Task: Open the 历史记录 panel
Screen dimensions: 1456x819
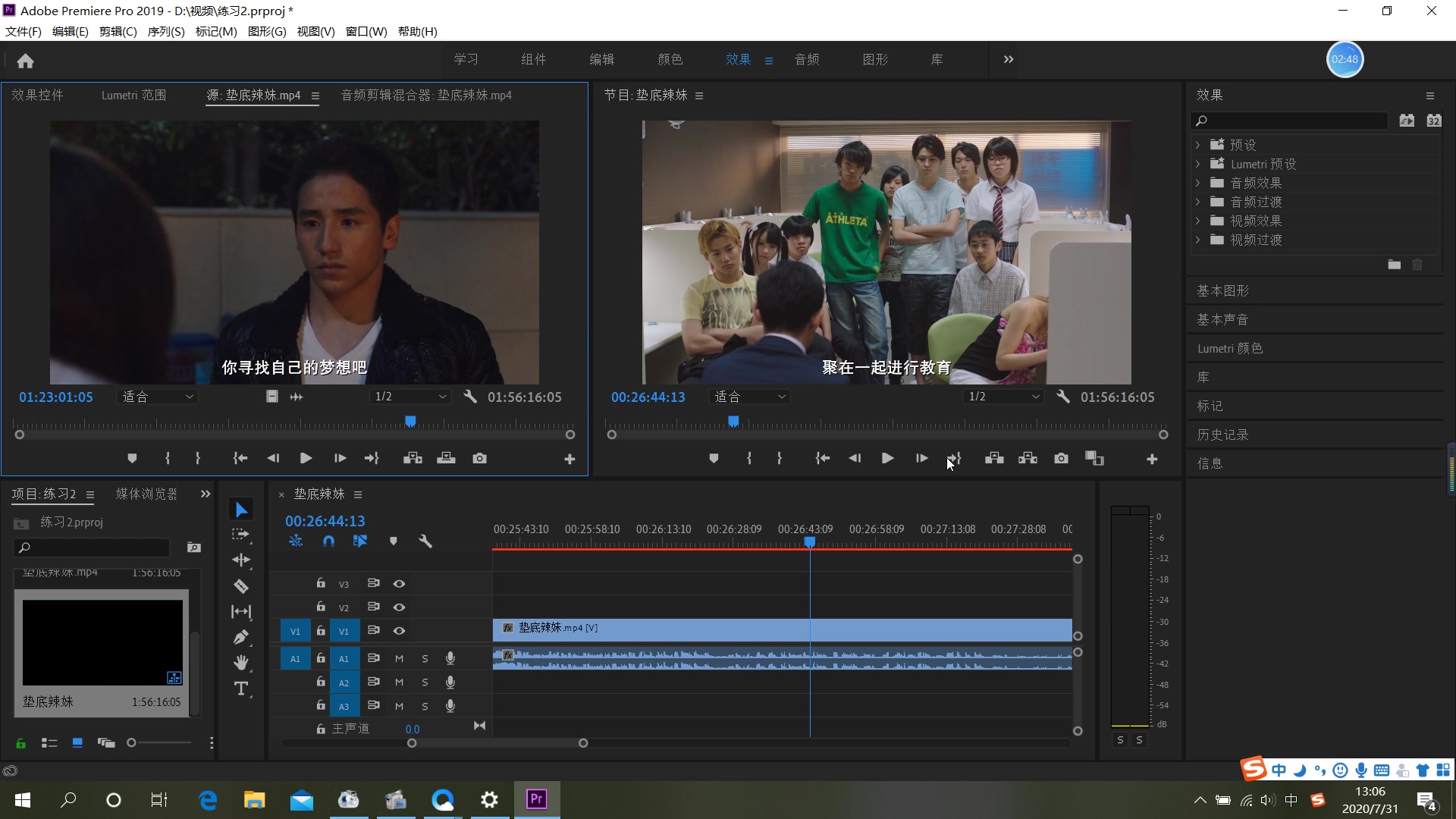Action: click(x=1222, y=435)
